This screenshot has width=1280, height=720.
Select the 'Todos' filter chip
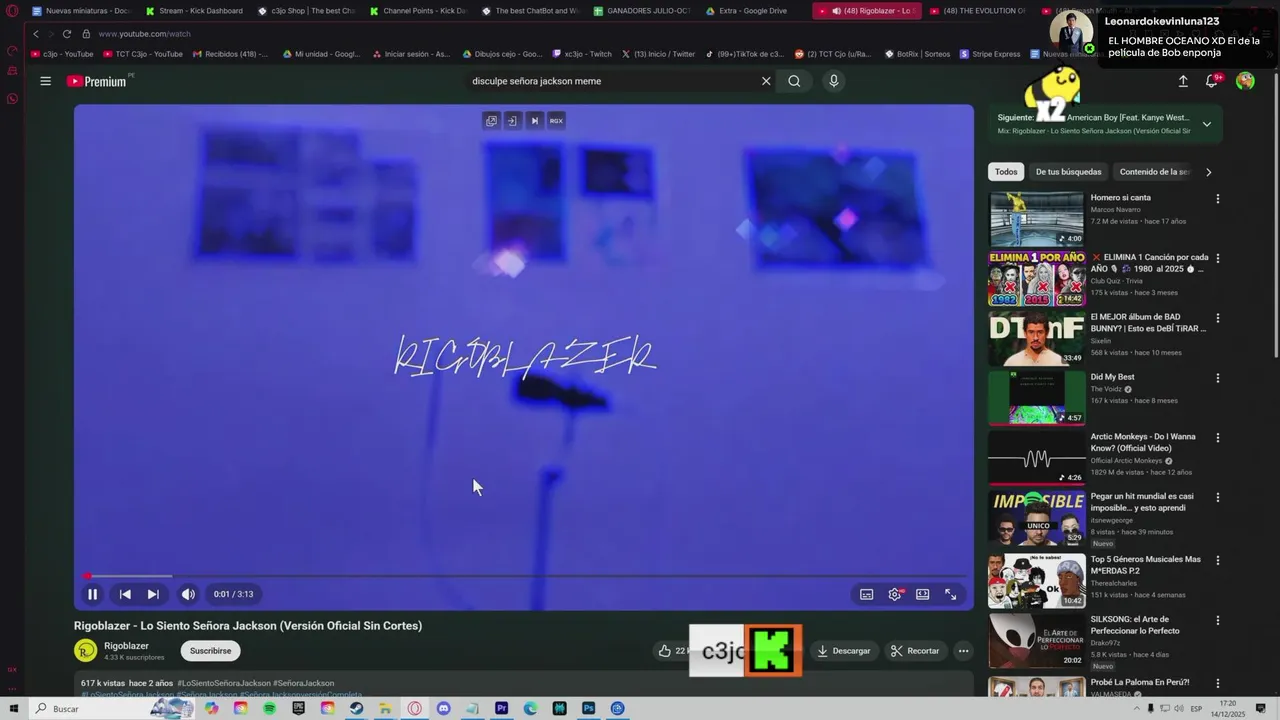1006,172
